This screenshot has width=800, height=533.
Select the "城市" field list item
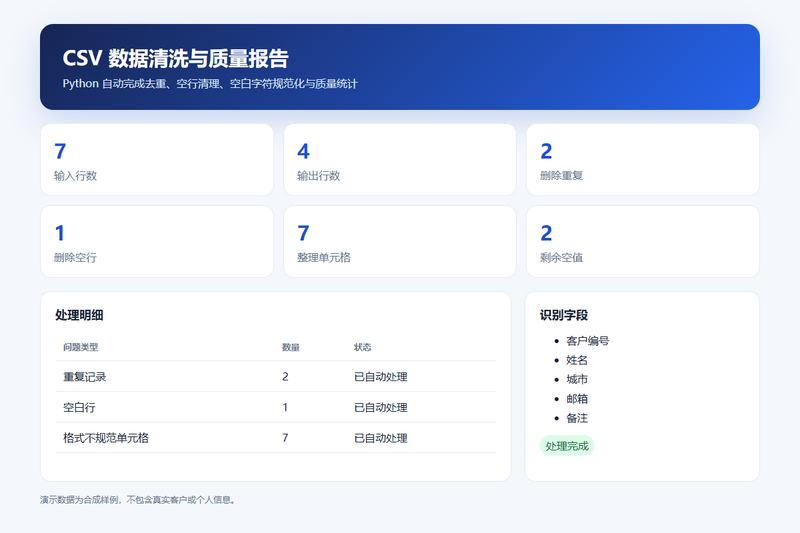click(577, 379)
